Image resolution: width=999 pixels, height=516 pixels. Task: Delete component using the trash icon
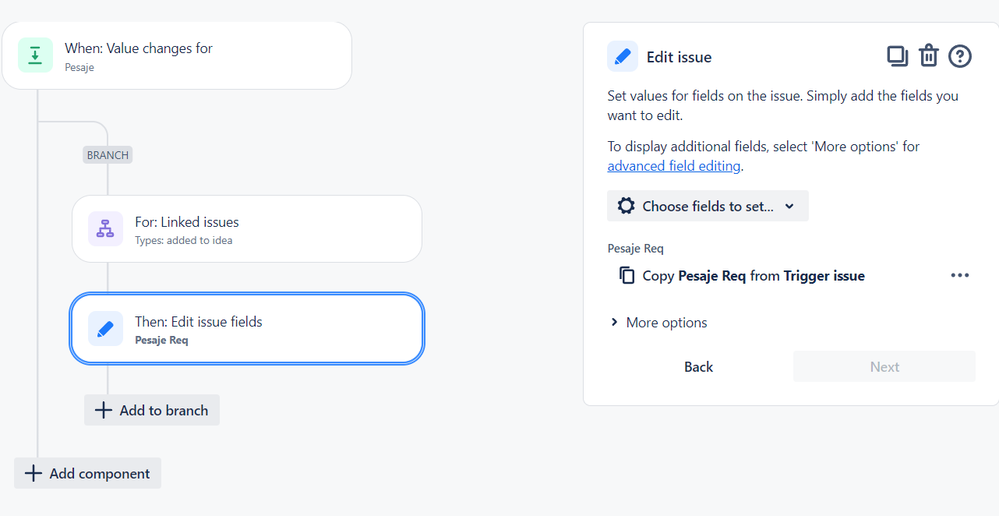(x=928, y=56)
